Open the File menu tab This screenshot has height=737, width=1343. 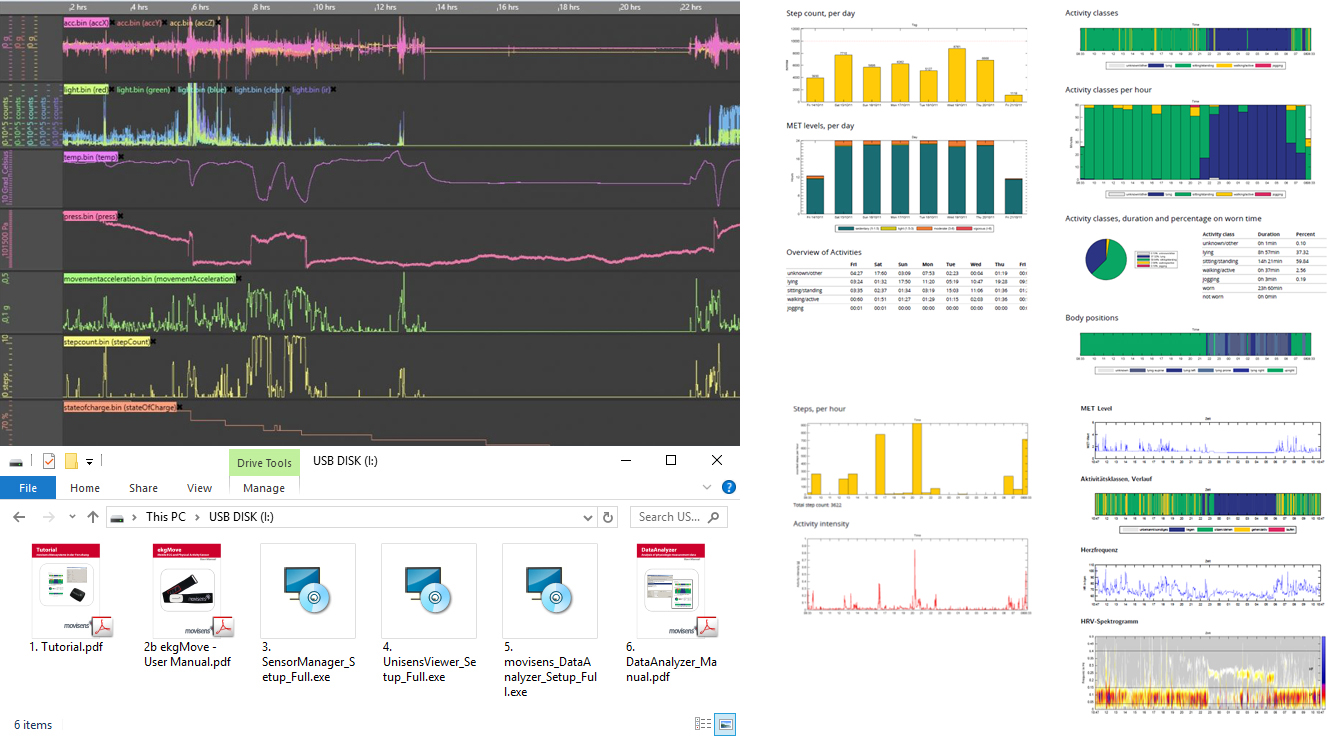(x=28, y=488)
